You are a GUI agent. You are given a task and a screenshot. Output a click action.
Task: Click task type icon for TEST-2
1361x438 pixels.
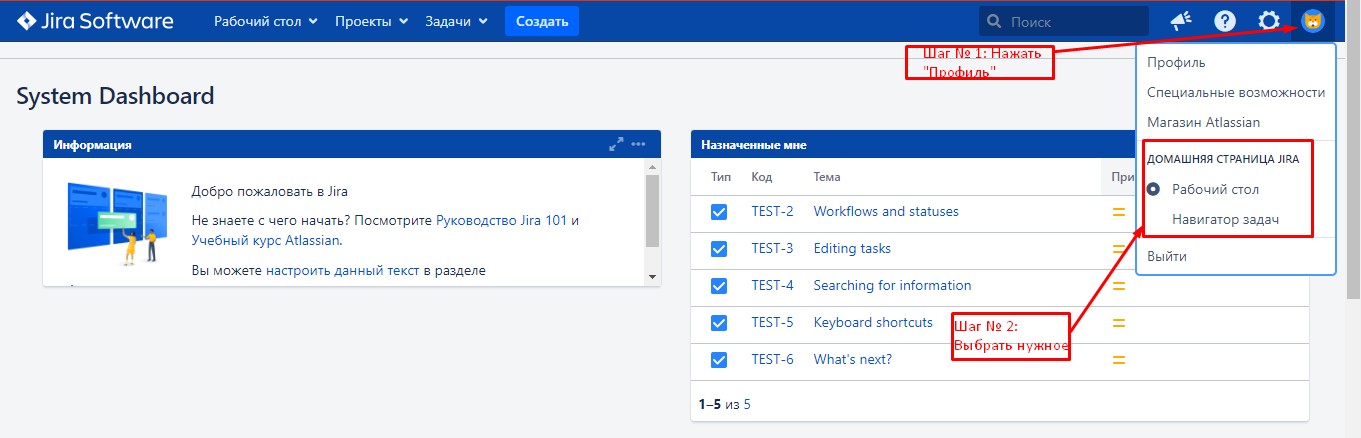pyautogui.click(x=718, y=212)
